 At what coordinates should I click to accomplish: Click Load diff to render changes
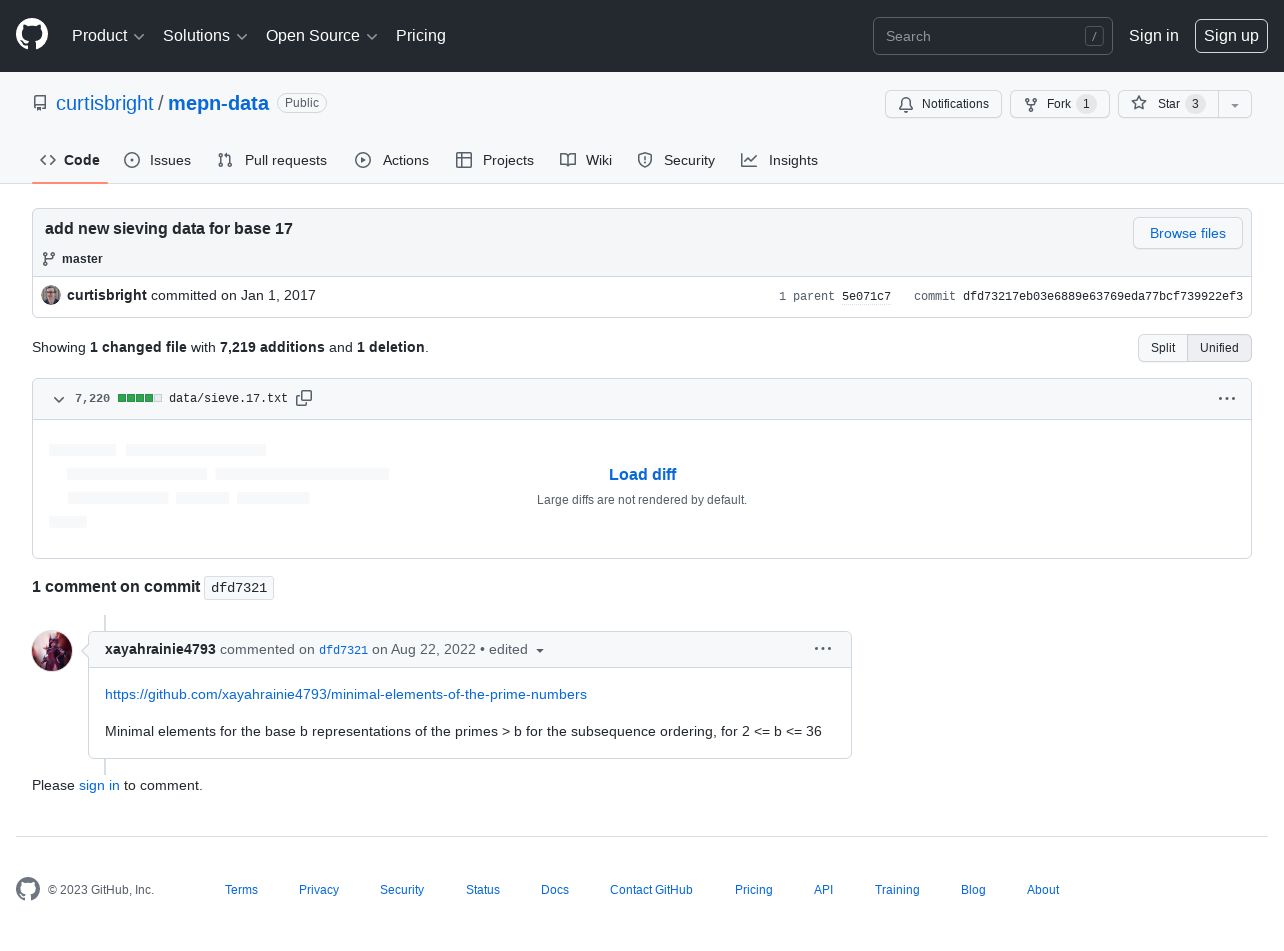point(643,474)
